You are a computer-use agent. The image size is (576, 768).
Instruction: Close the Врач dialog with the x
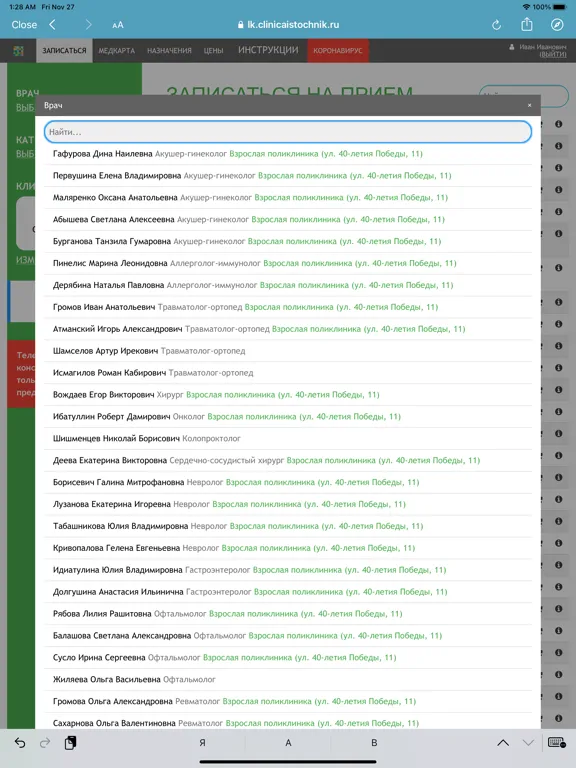coord(529,105)
